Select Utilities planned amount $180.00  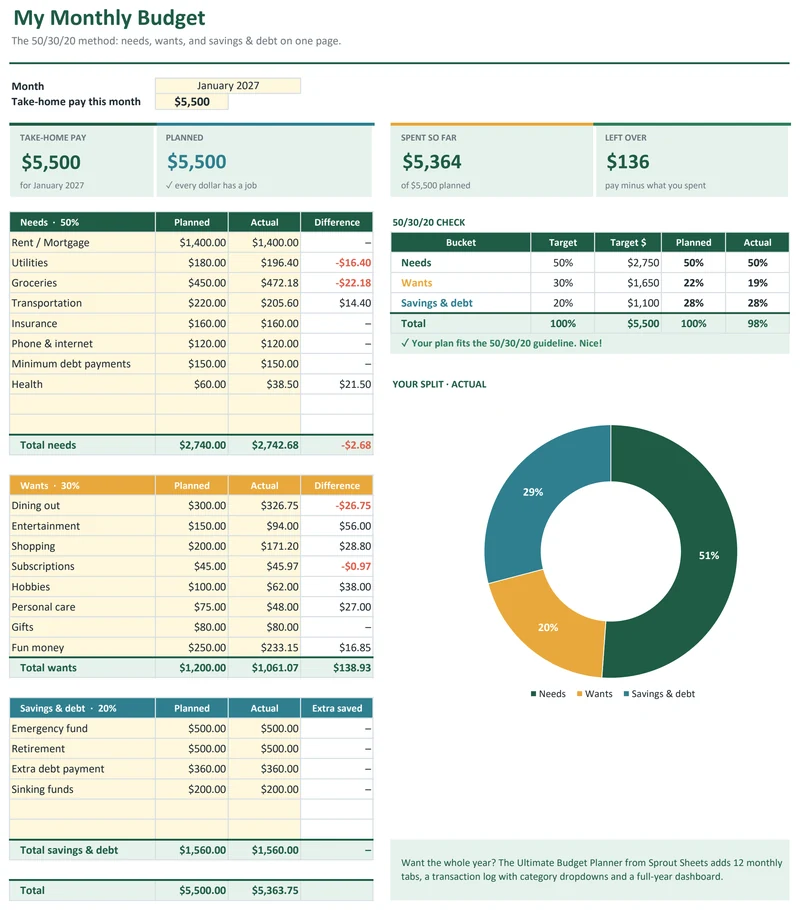tap(192, 263)
